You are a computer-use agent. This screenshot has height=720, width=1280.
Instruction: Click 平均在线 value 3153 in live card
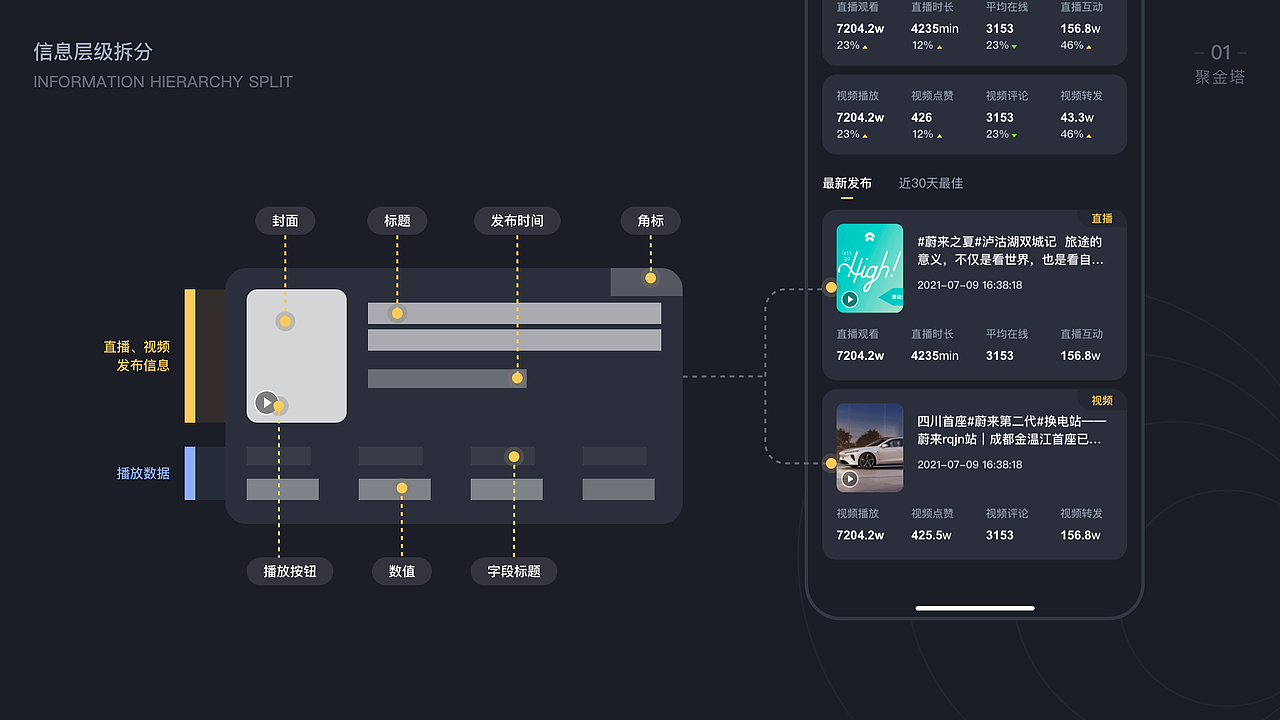point(1000,356)
